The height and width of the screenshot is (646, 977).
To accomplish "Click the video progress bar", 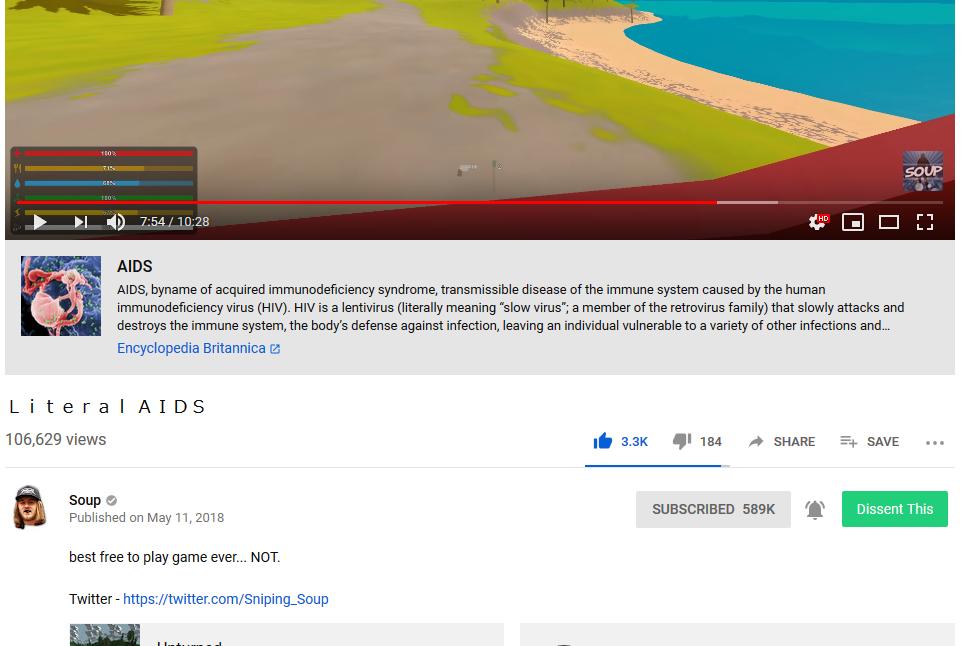I will 480,202.
